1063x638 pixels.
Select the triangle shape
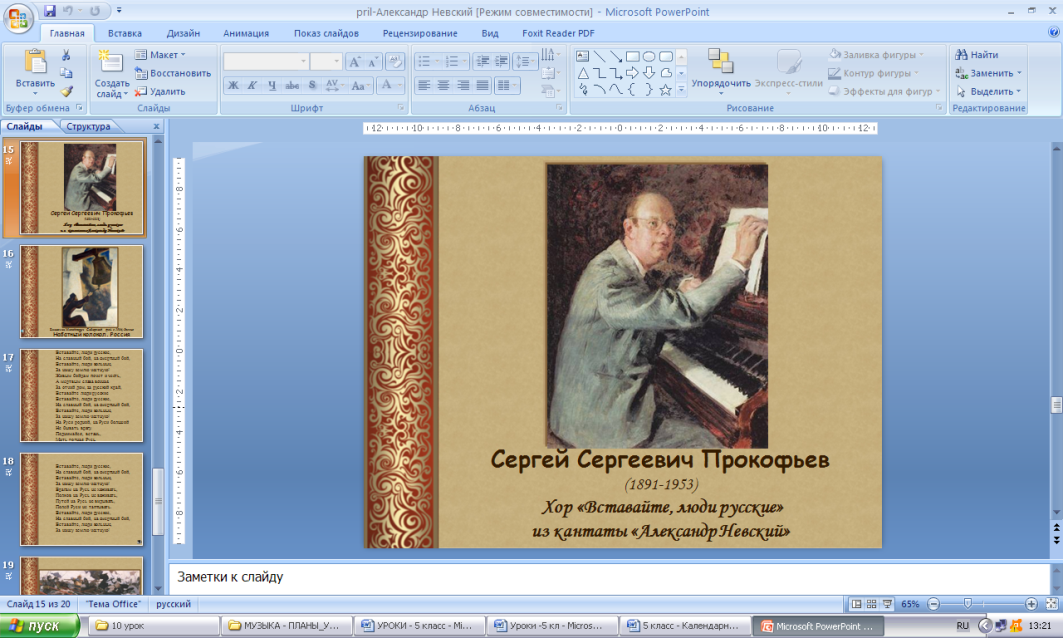tap(582, 73)
